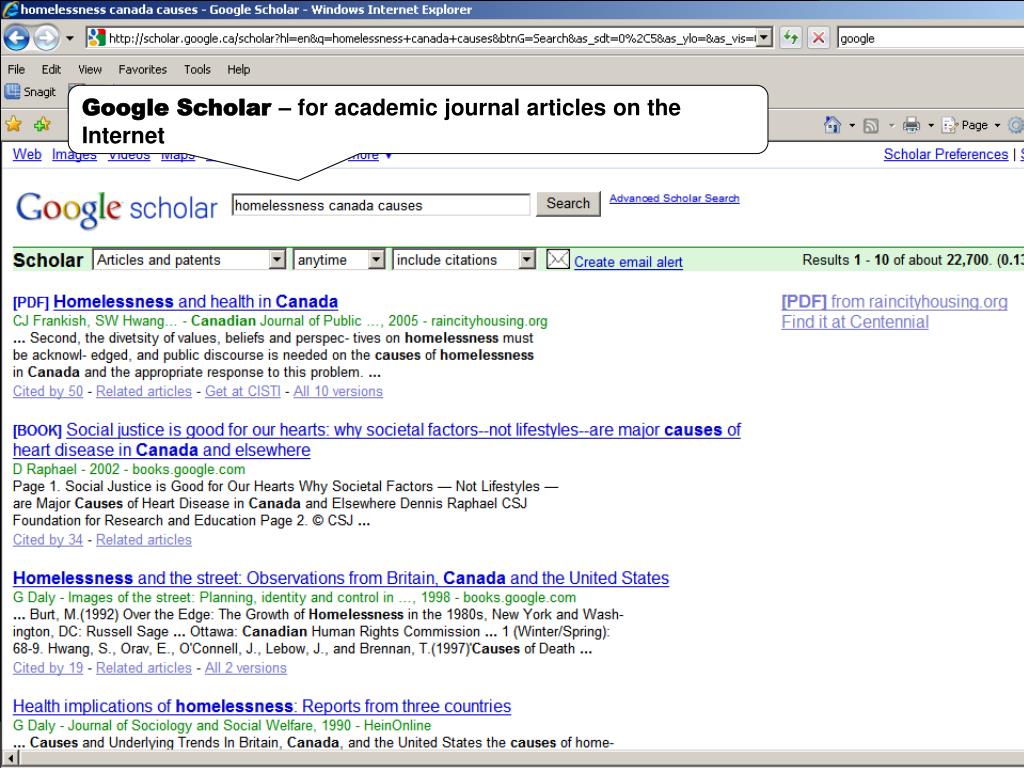The height and width of the screenshot is (768, 1024).
Task: Click the horizontal scrollbar left arrow
Action: pos(11,759)
